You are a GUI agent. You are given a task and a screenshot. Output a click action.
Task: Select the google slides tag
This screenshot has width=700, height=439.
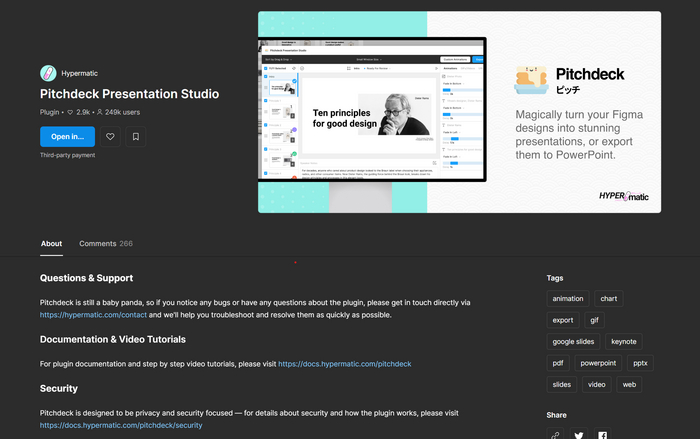click(x=573, y=342)
